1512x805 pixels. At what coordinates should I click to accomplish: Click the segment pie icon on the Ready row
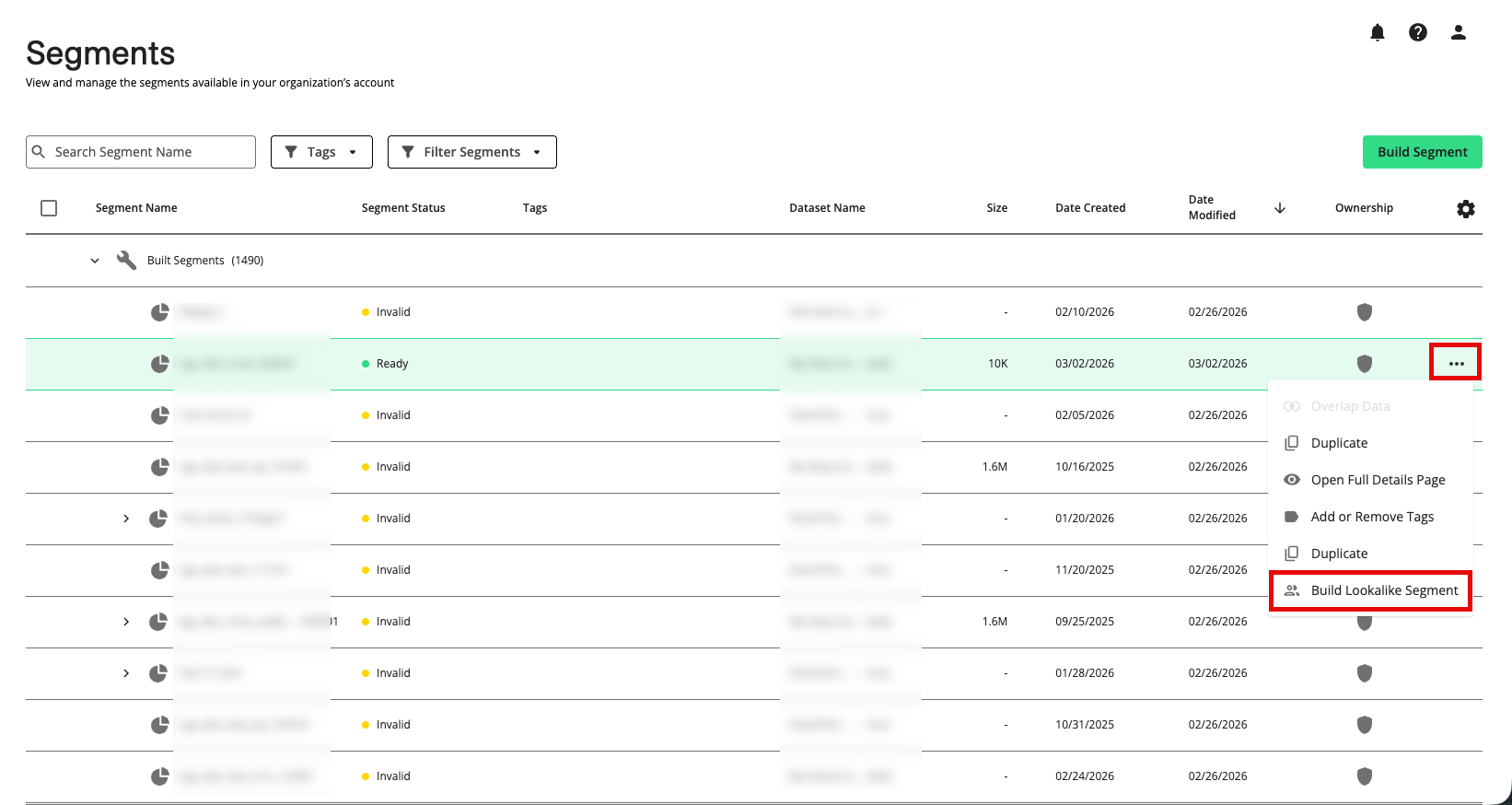tap(160, 364)
